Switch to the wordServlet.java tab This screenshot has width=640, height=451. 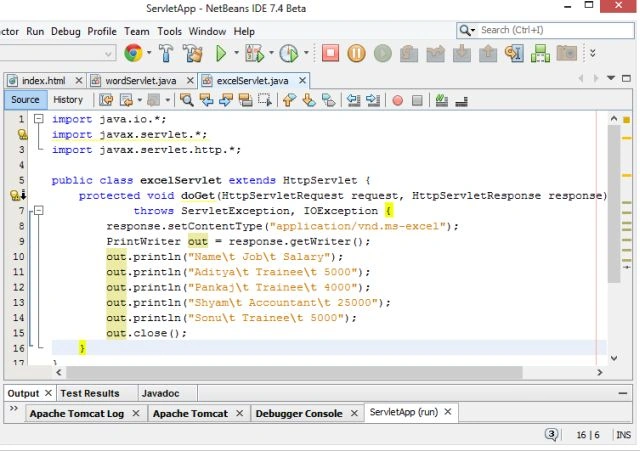coord(141,81)
